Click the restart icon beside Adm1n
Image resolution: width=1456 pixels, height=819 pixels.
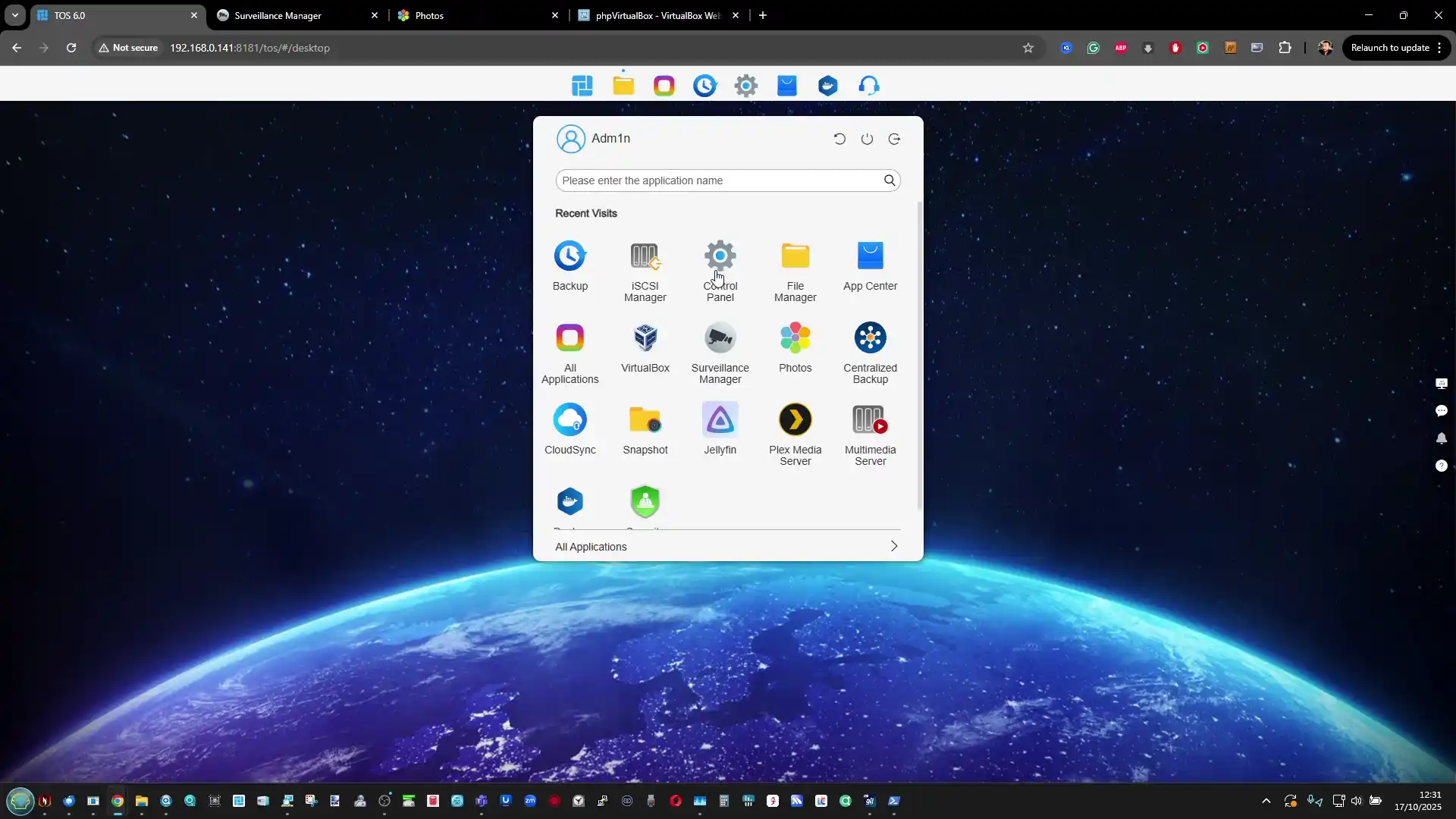tap(839, 139)
